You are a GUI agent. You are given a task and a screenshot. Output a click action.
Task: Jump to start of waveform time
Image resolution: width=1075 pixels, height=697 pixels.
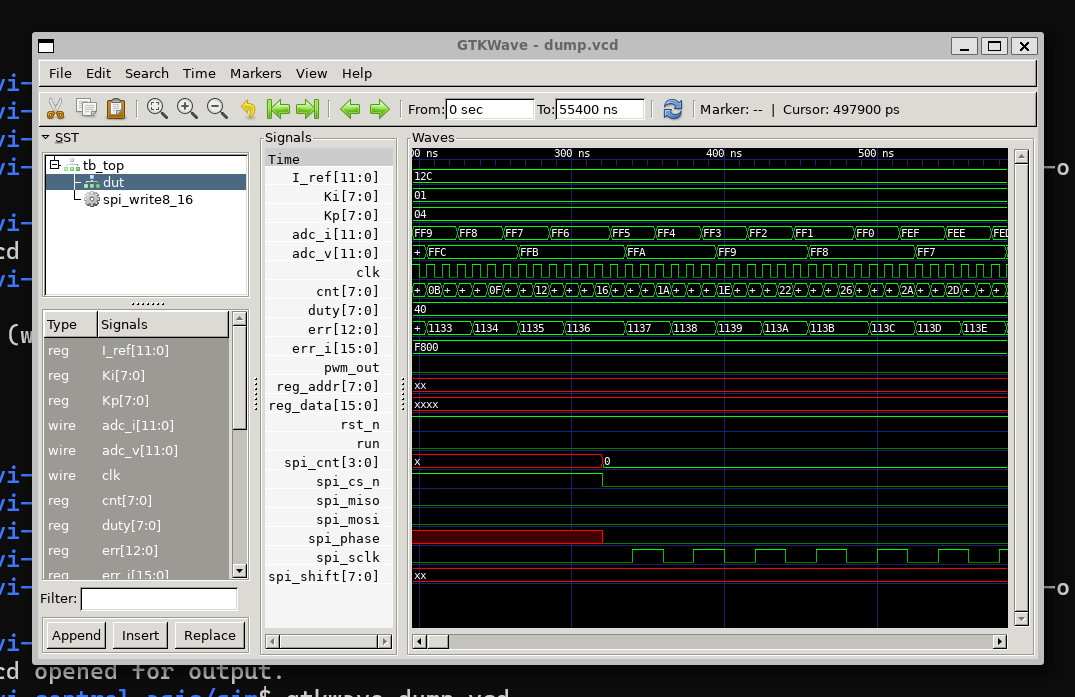278,109
